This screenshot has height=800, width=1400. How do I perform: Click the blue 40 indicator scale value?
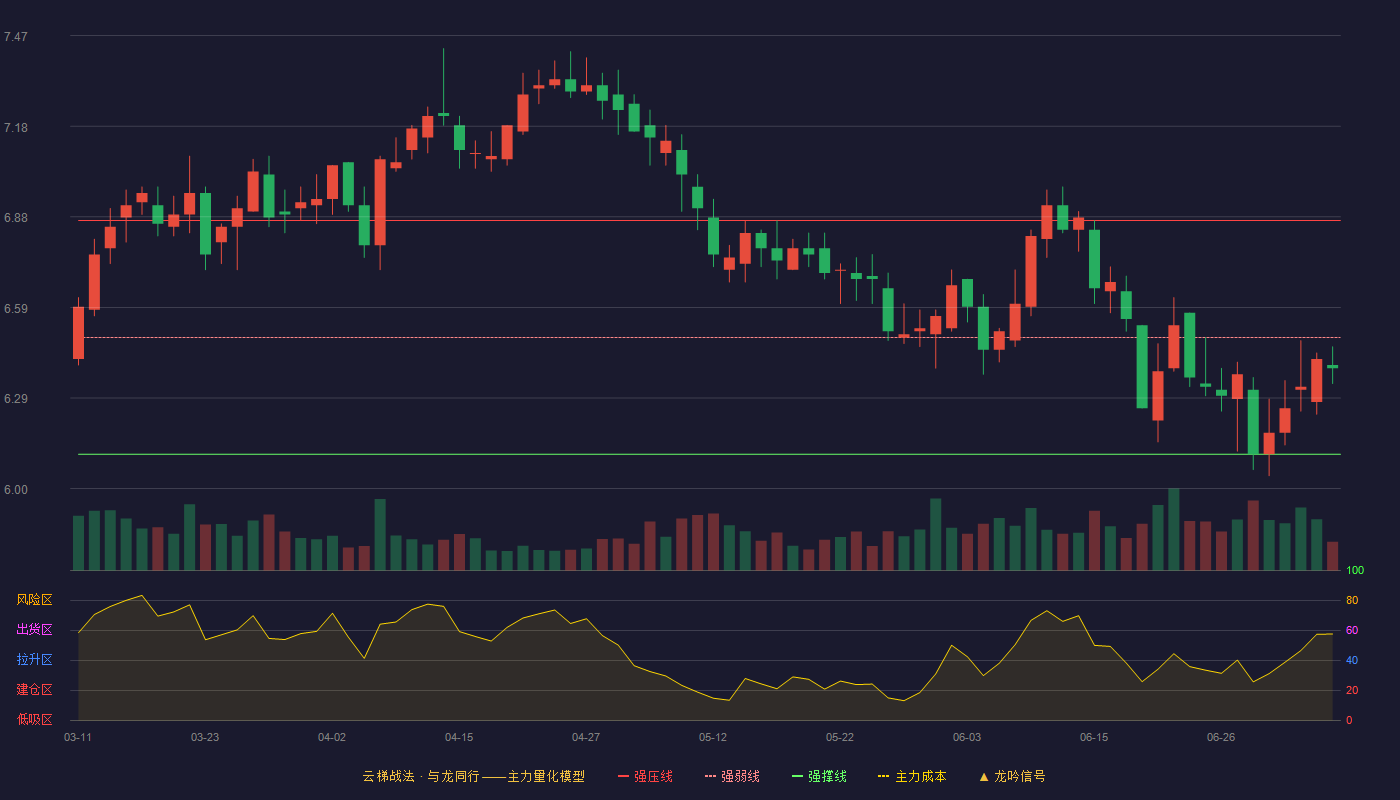(x=1352, y=660)
